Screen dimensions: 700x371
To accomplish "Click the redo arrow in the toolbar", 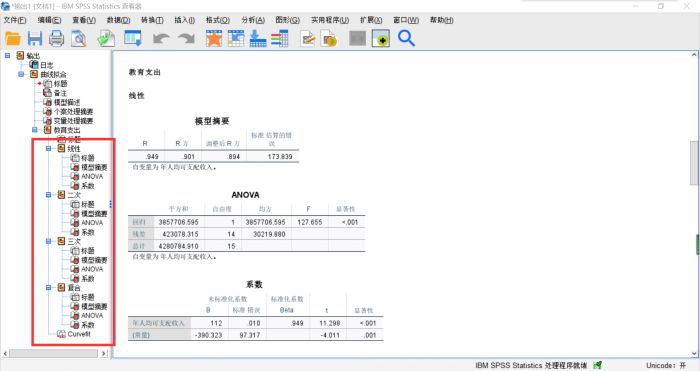I will 186,39.
